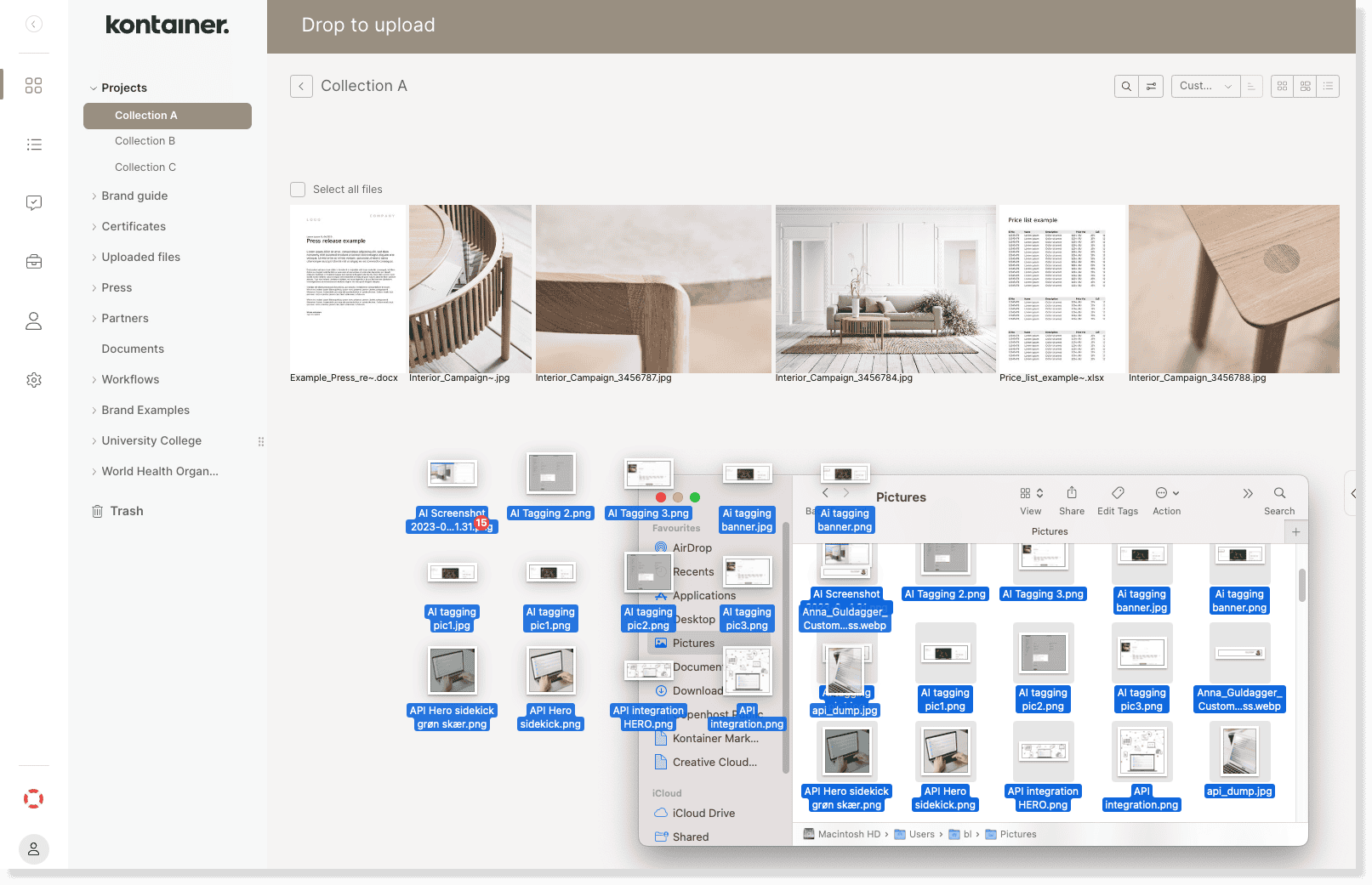Screen dimensions: 1372x885
Task: Open the Cust... sort dropdown
Action: coord(1205,86)
